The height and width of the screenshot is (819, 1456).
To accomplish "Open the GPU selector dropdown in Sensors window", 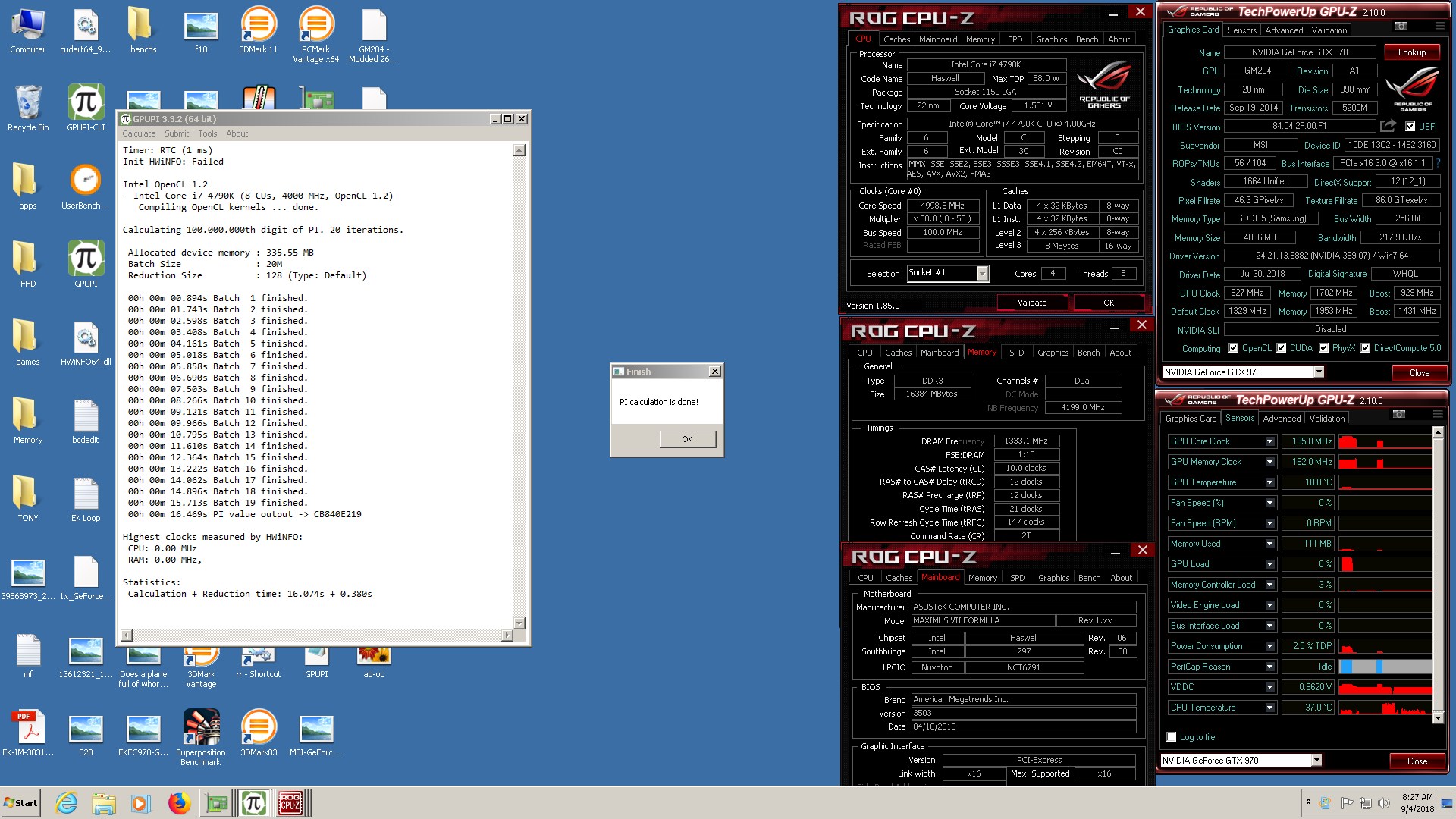I will pos(1316,760).
